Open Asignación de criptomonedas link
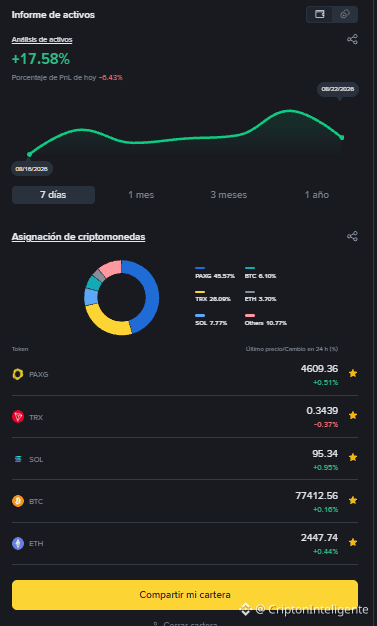The image size is (377, 626). pos(78,237)
